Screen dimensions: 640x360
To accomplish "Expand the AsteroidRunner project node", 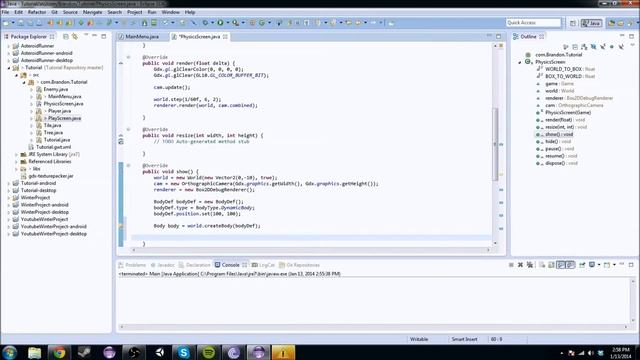I will click(9, 46).
